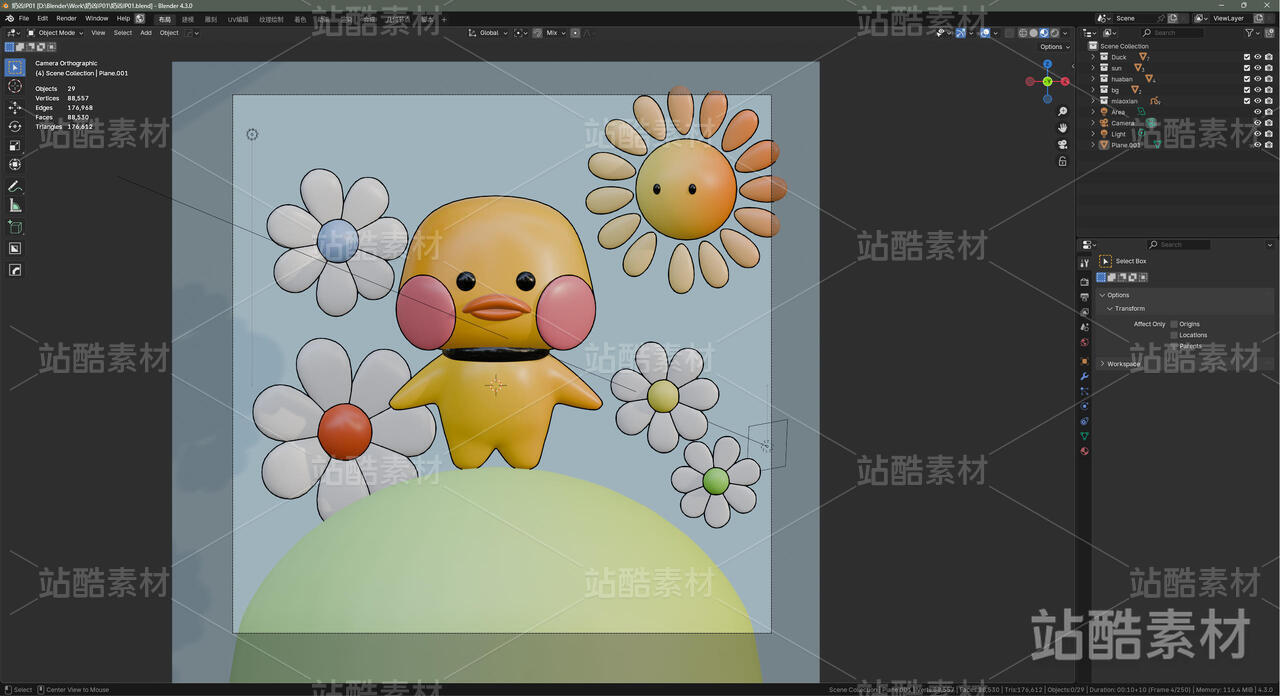Switch to material preview shading
This screenshot has width=1280, height=696.
[x=1044, y=33]
